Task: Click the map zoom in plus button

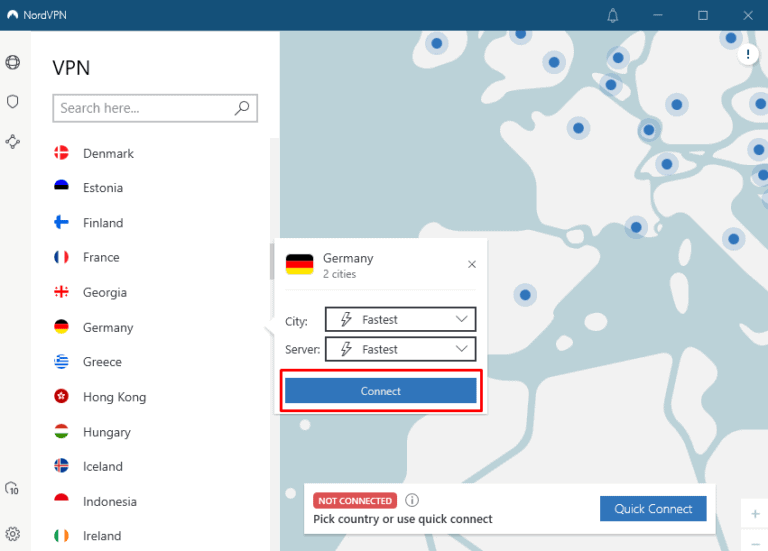Action: coord(755,514)
